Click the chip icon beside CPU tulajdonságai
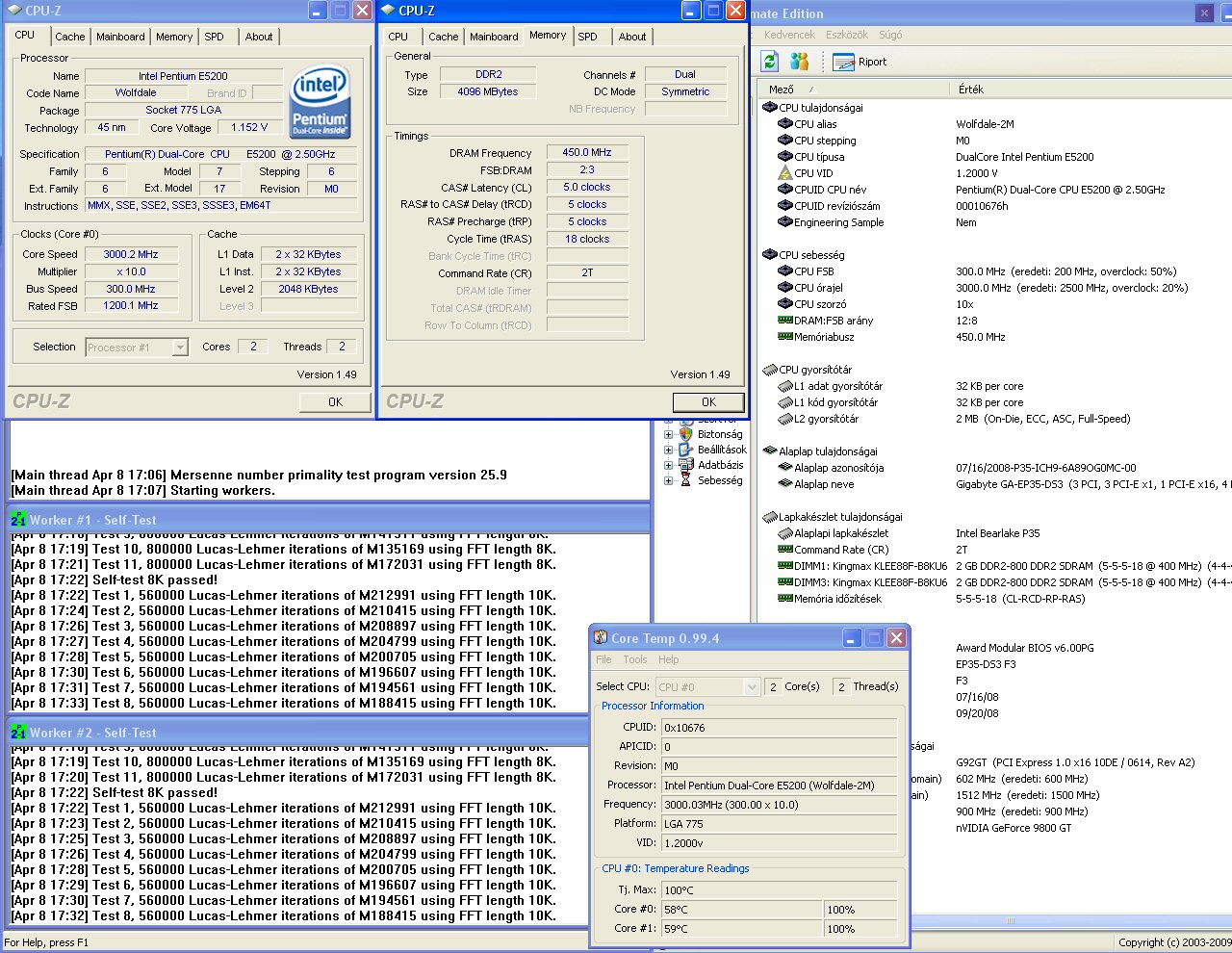This screenshot has height=953, width=1232. (x=770, y=108)
